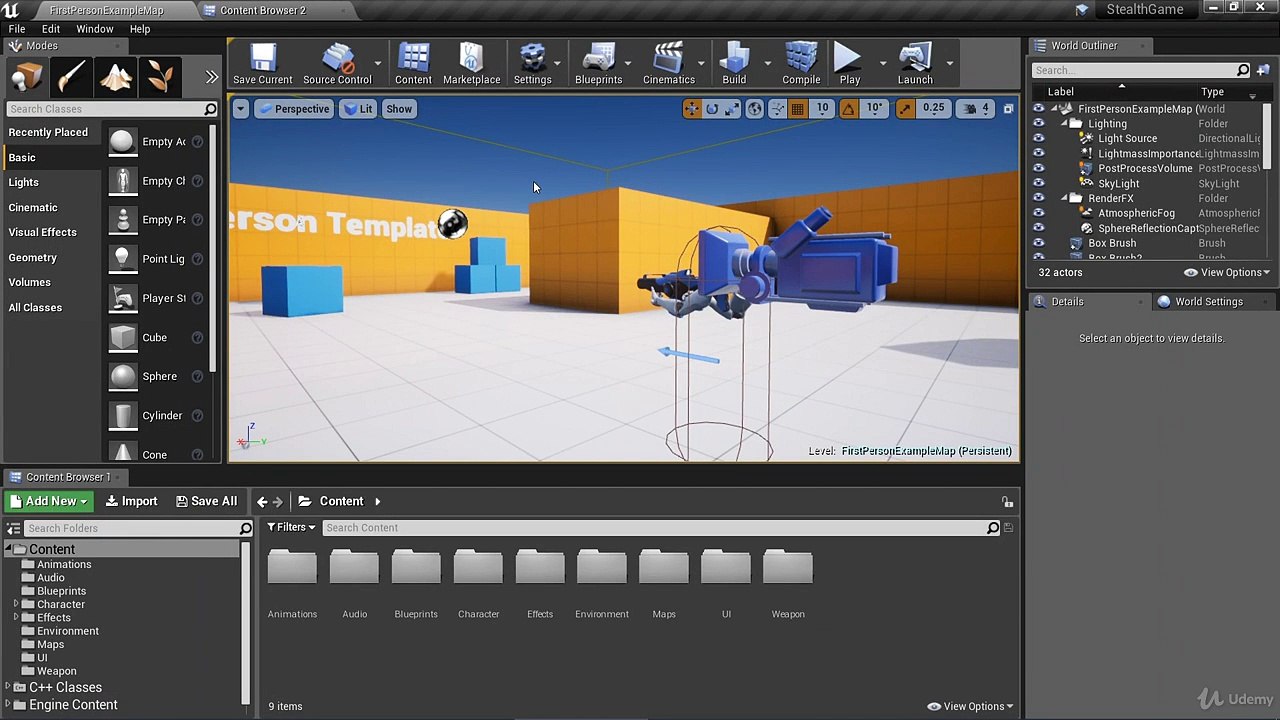Open Perspective view mode dropdown
Image resolution: width=1280 pixels, height=720 pixels.
[293, 109]
